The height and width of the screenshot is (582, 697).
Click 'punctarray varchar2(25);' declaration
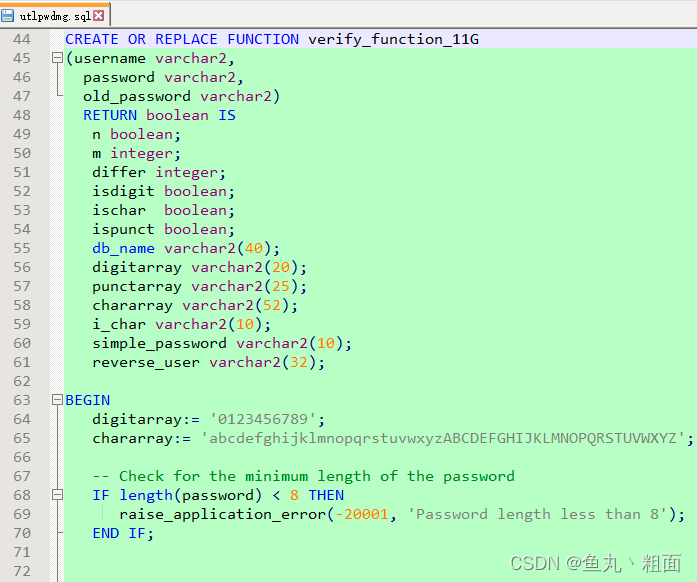[x=200, y=286]
